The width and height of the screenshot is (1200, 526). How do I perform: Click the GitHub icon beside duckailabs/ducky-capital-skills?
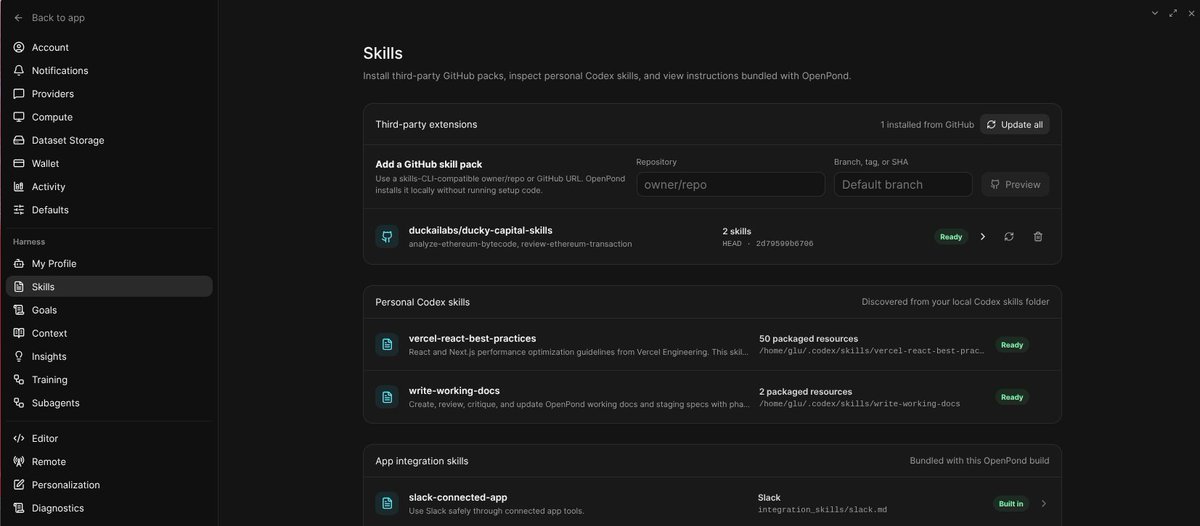coord(387,237)
